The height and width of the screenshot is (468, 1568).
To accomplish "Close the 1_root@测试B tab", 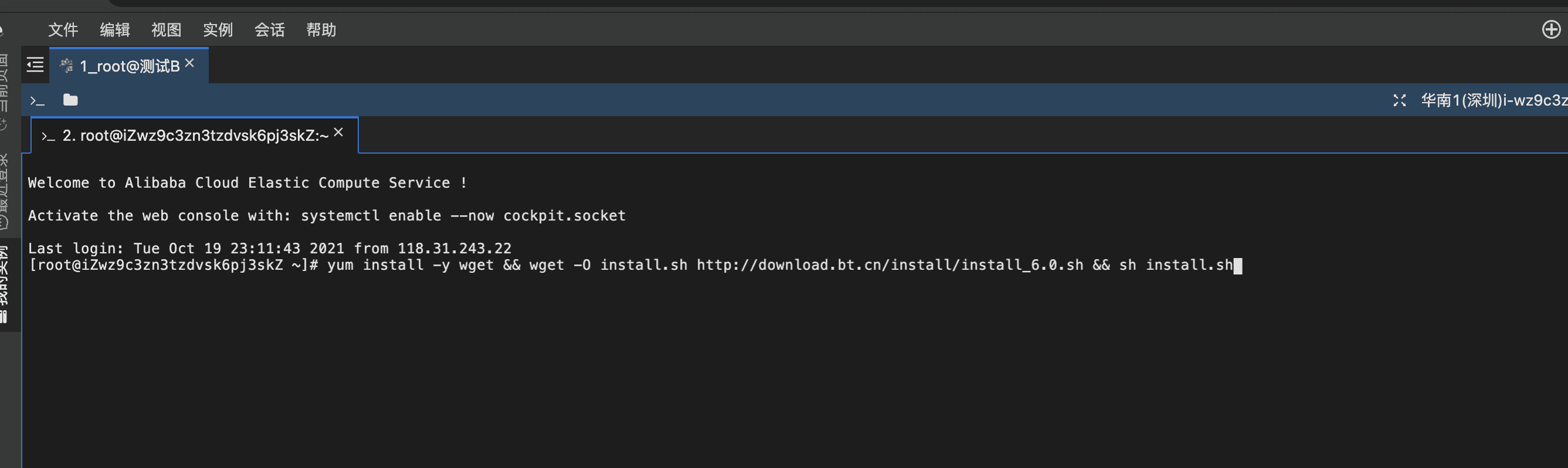I will [x=190, y=63].
